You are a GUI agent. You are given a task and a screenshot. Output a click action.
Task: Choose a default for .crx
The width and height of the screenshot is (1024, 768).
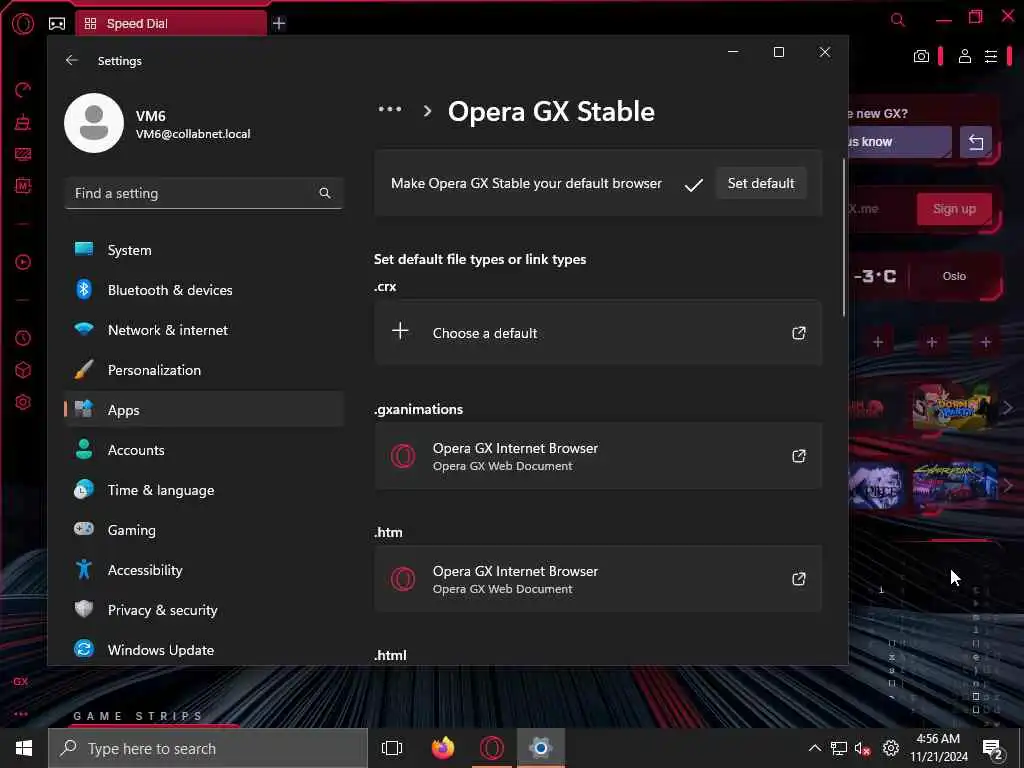(x=598, y=333)
